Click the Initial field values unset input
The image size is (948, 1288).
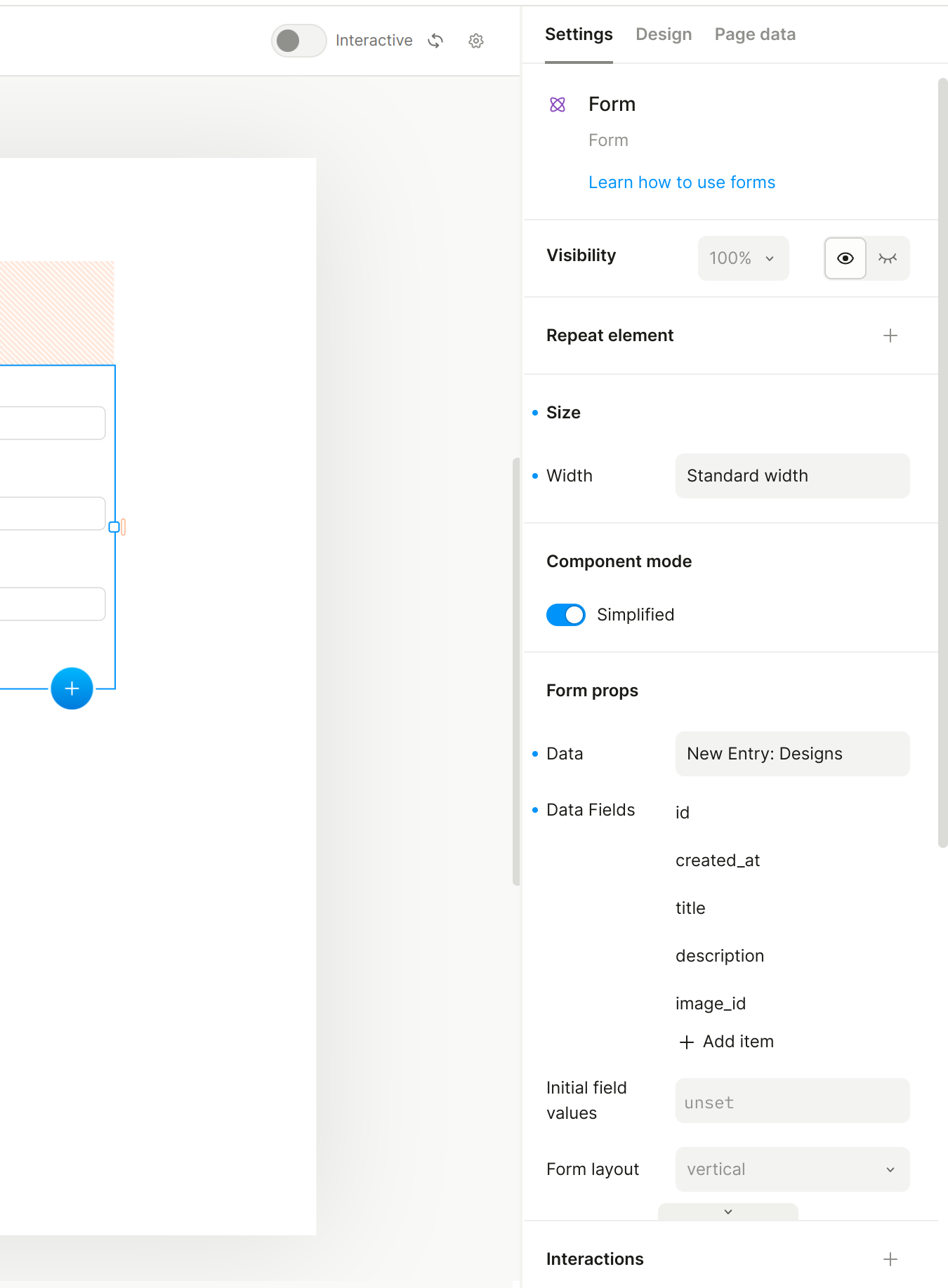(x=792, y=1101)
